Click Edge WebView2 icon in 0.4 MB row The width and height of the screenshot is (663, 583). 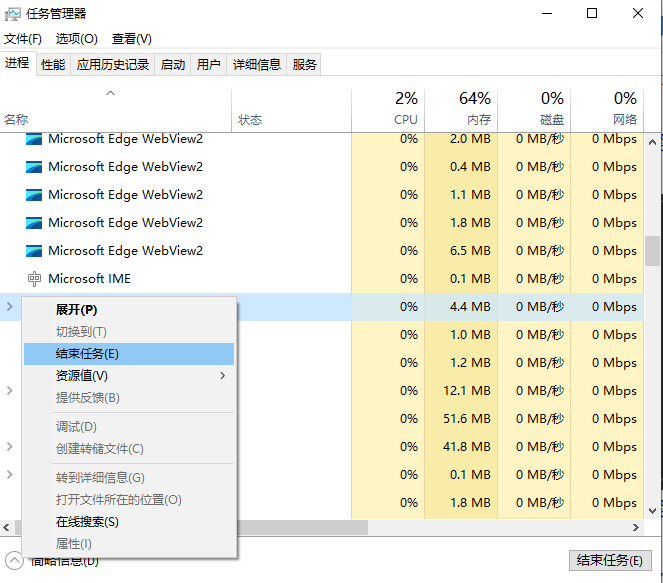[34, 167]
